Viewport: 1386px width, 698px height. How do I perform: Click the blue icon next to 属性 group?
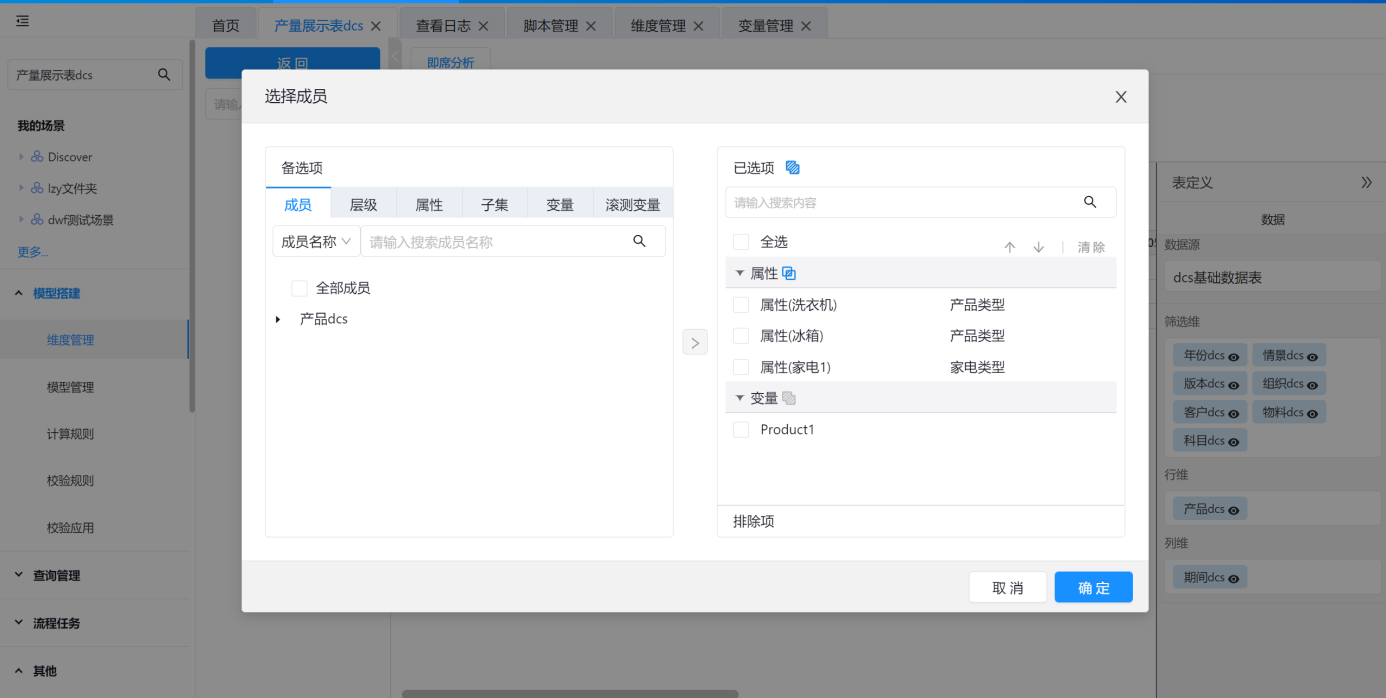tap(789, 273)
